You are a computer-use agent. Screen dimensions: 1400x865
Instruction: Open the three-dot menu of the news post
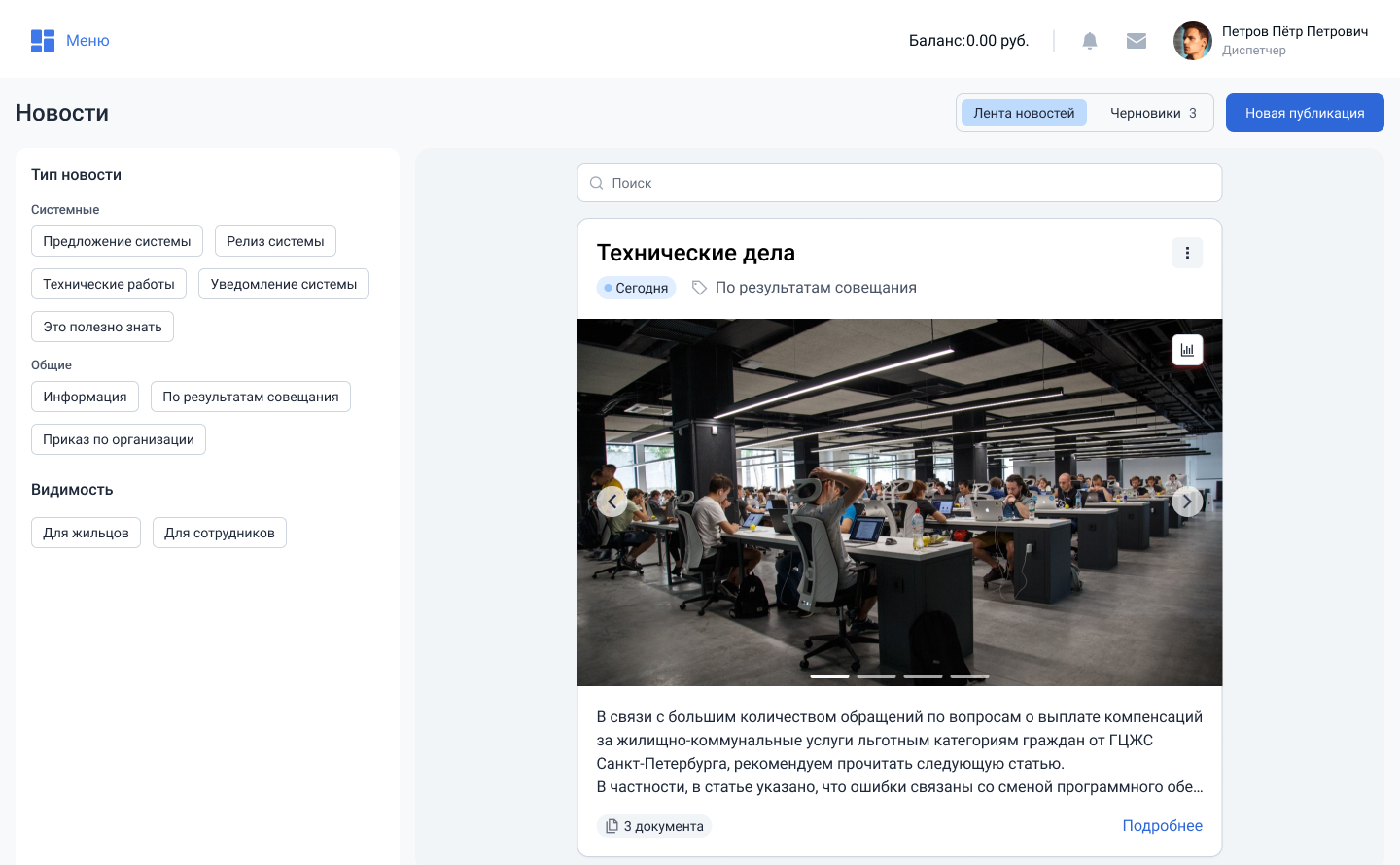[x=1187, y=253]
